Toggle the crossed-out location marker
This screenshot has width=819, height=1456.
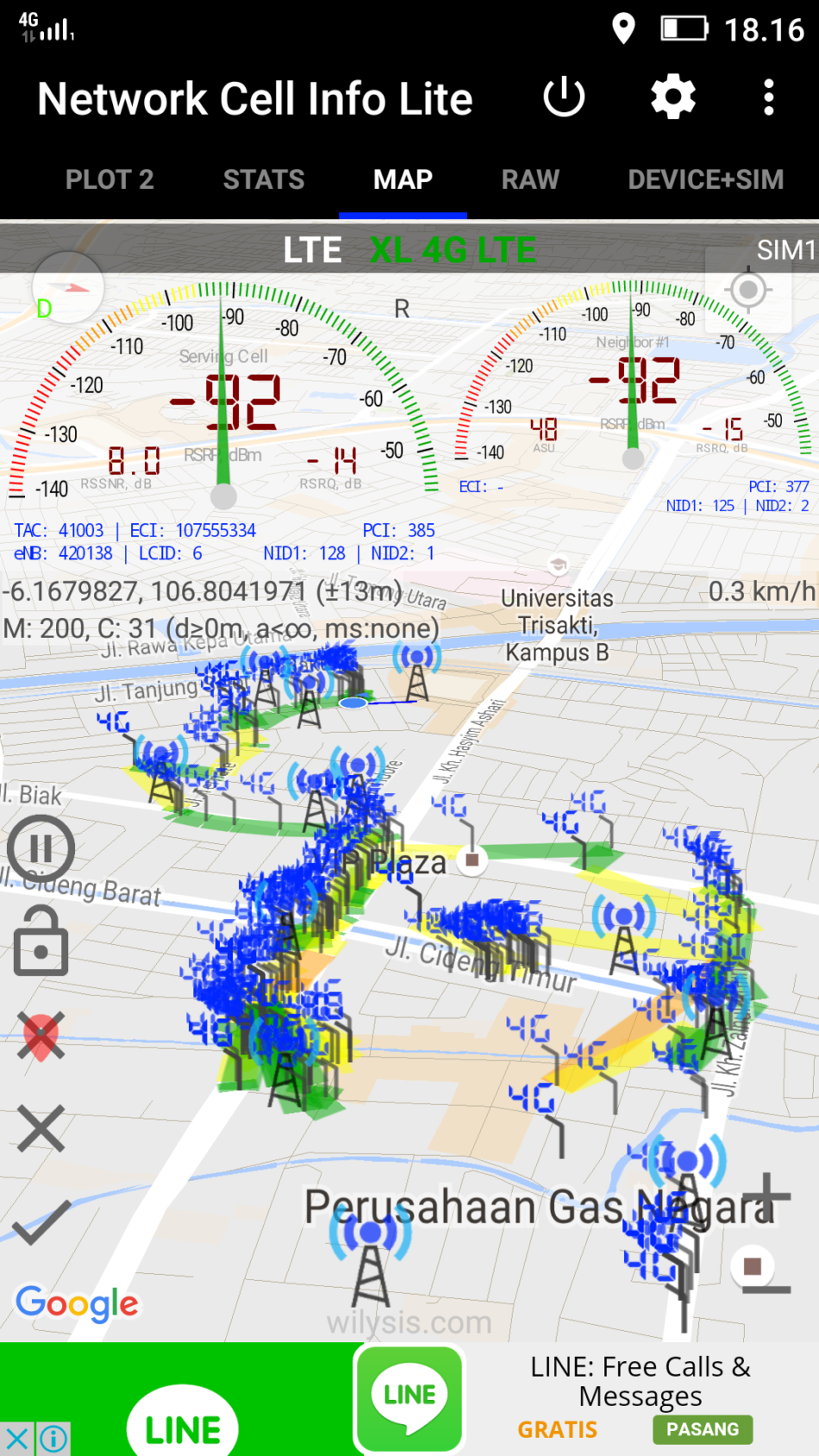pyautogui.click(x=41, y=1035)
